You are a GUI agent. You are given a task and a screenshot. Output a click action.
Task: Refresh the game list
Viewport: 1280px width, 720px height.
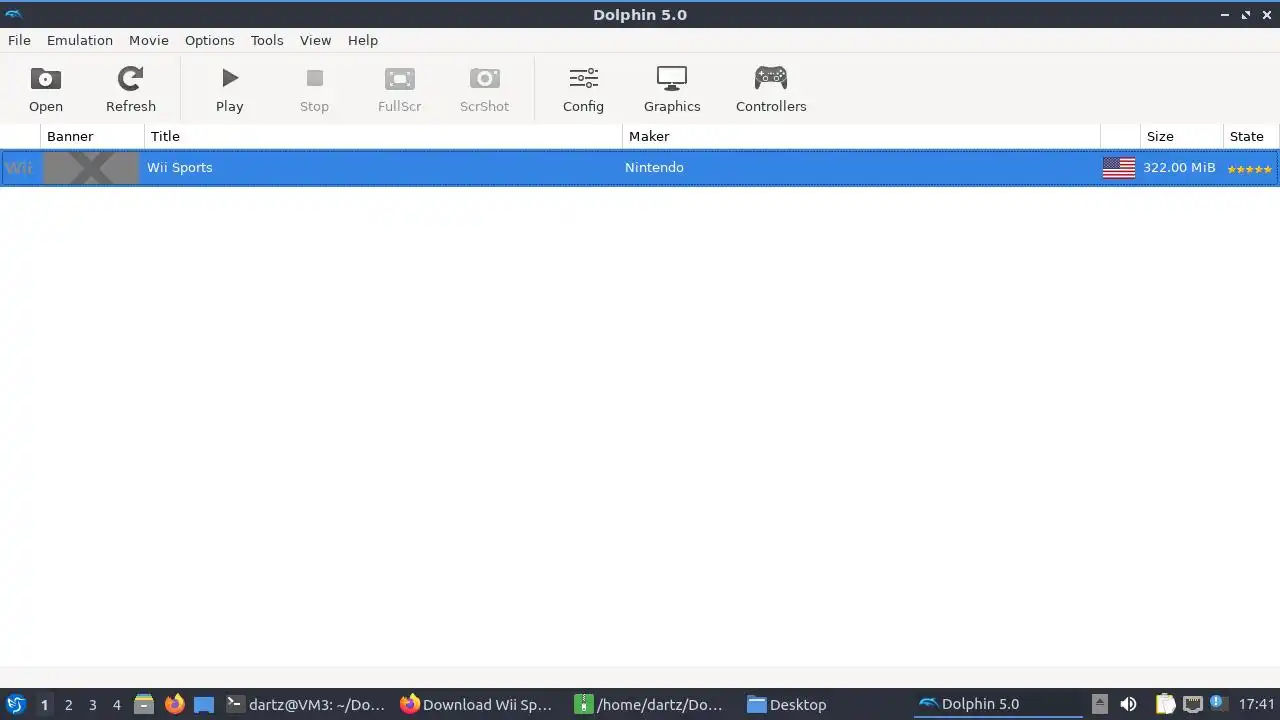[131, 89]
